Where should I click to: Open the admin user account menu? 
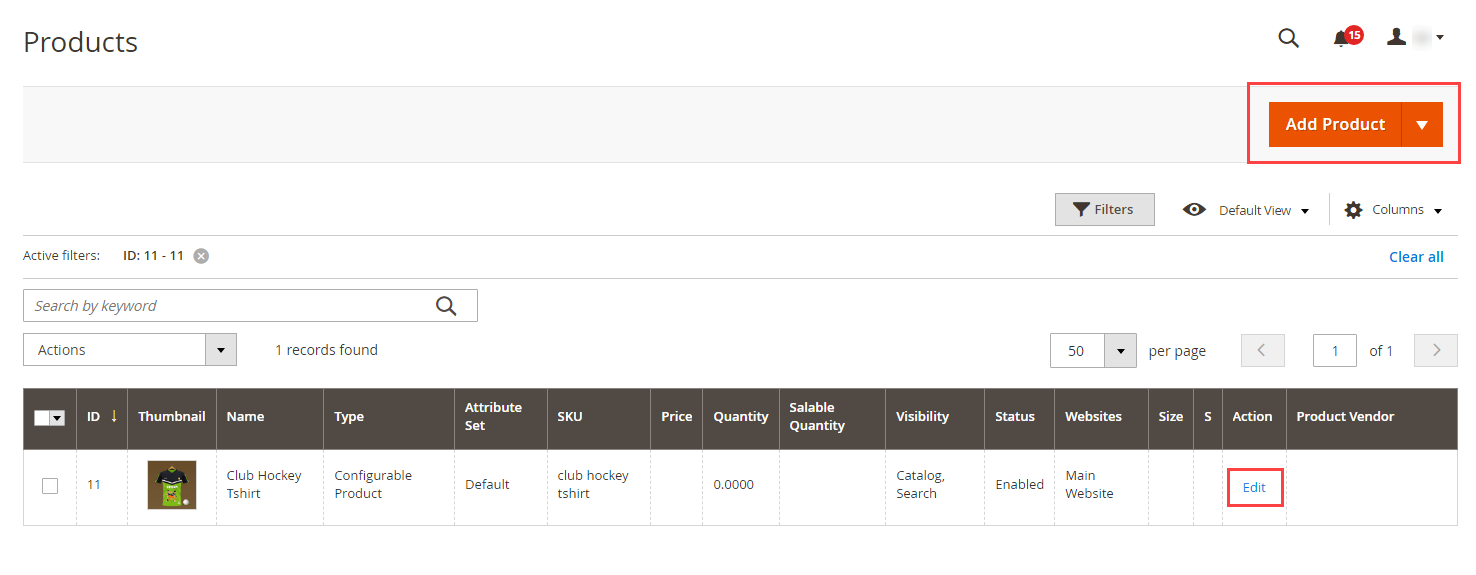tap(1414, 38)
